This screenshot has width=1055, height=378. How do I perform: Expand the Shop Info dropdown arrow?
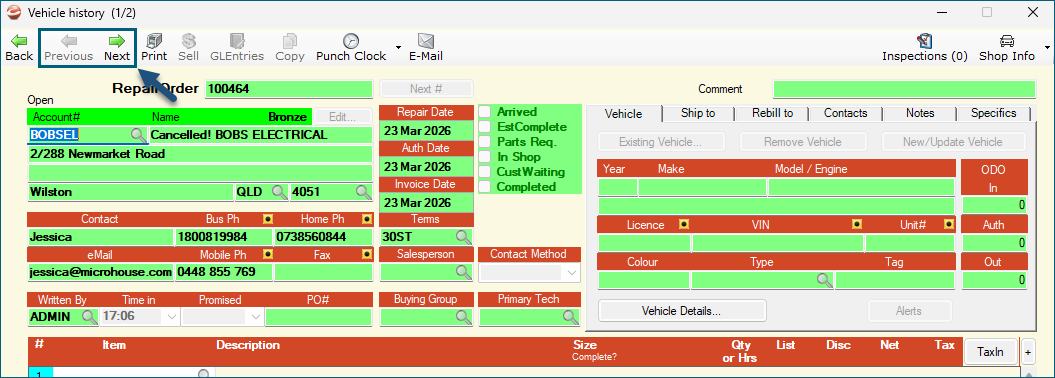coord(1047,48)
